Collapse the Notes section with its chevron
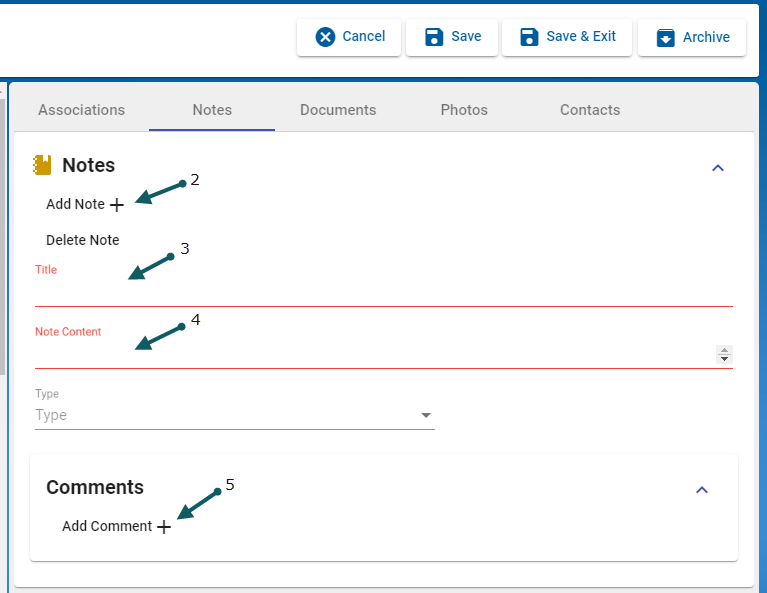 (717, 168)
